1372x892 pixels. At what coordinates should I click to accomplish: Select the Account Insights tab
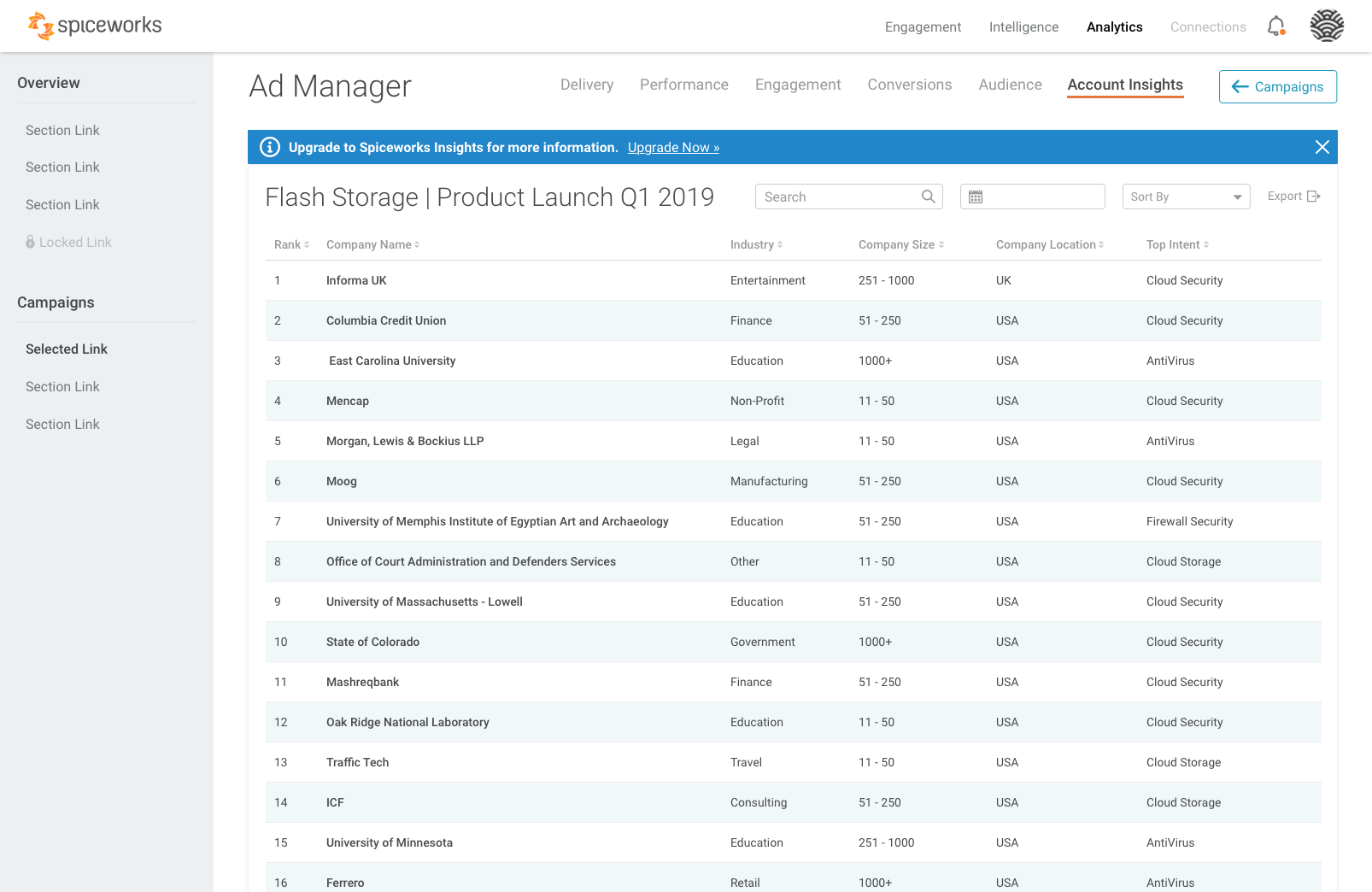[x=1125, y=85]
